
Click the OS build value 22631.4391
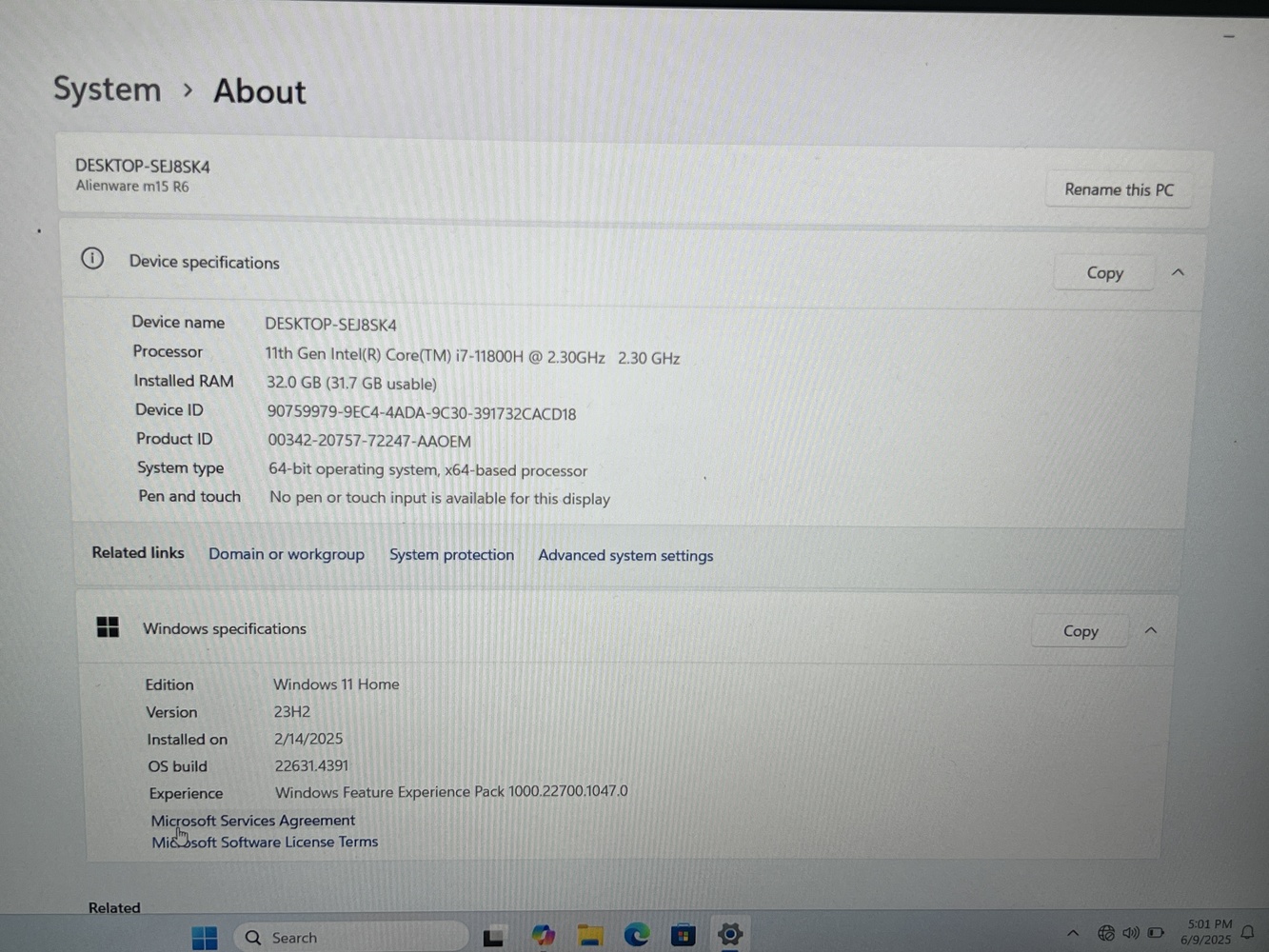[311, 765]
